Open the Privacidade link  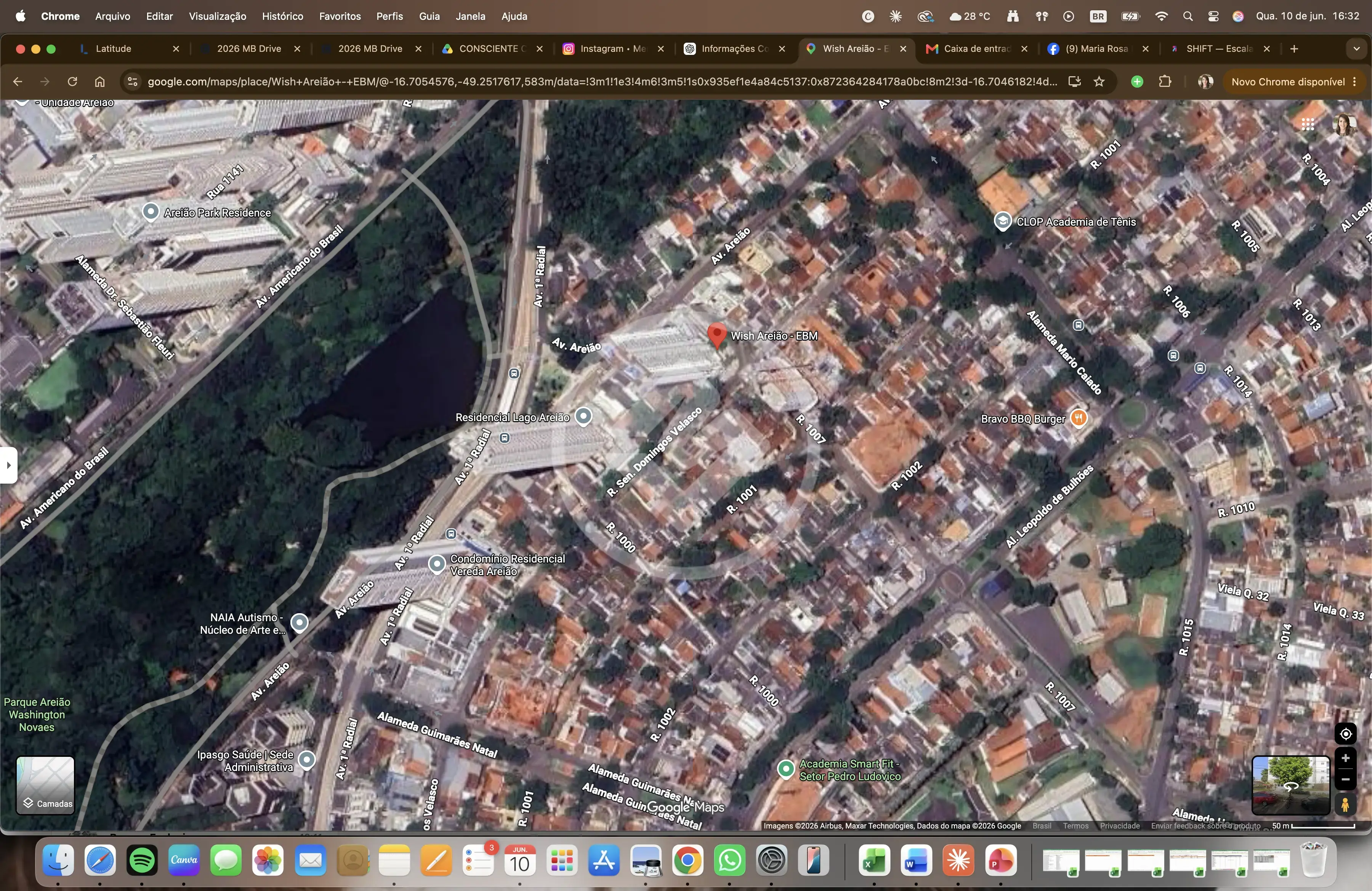(x=1120, y=826)
